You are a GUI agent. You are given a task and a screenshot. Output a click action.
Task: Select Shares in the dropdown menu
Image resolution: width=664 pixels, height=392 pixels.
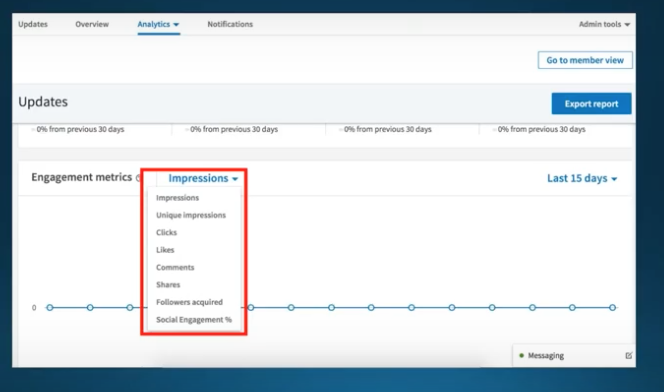168,284
